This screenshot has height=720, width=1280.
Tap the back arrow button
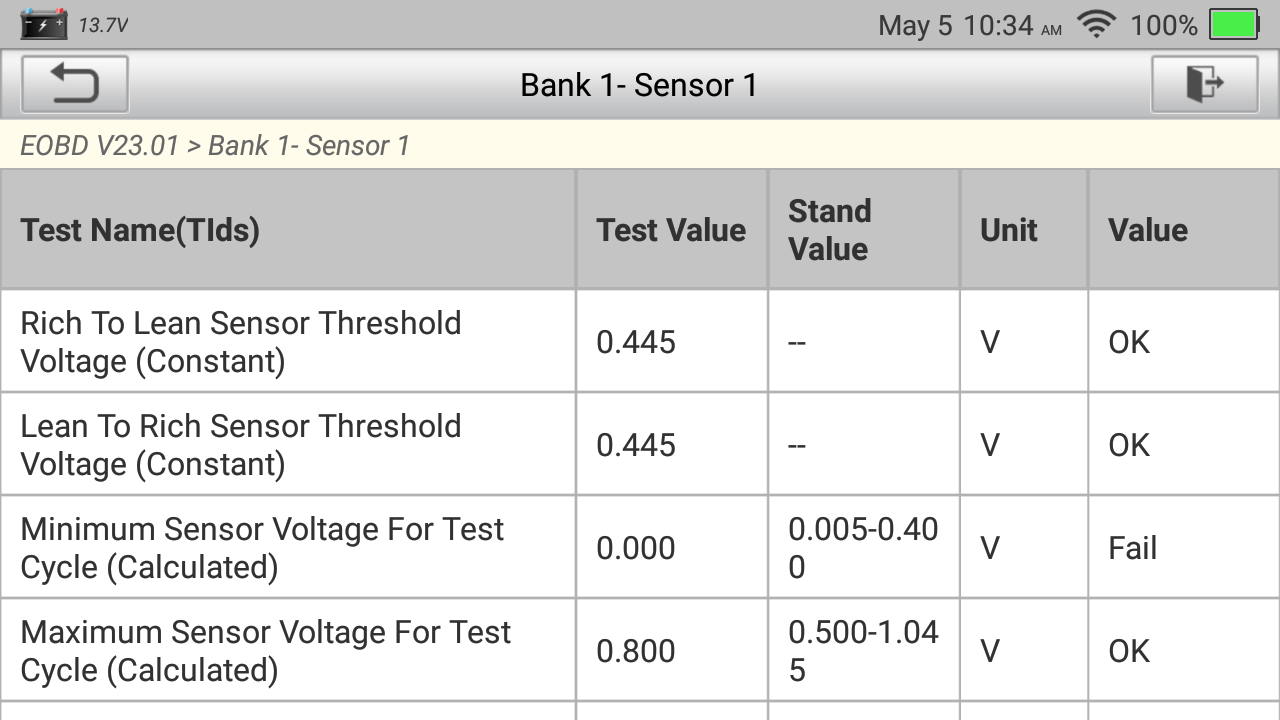coord(75,84)
